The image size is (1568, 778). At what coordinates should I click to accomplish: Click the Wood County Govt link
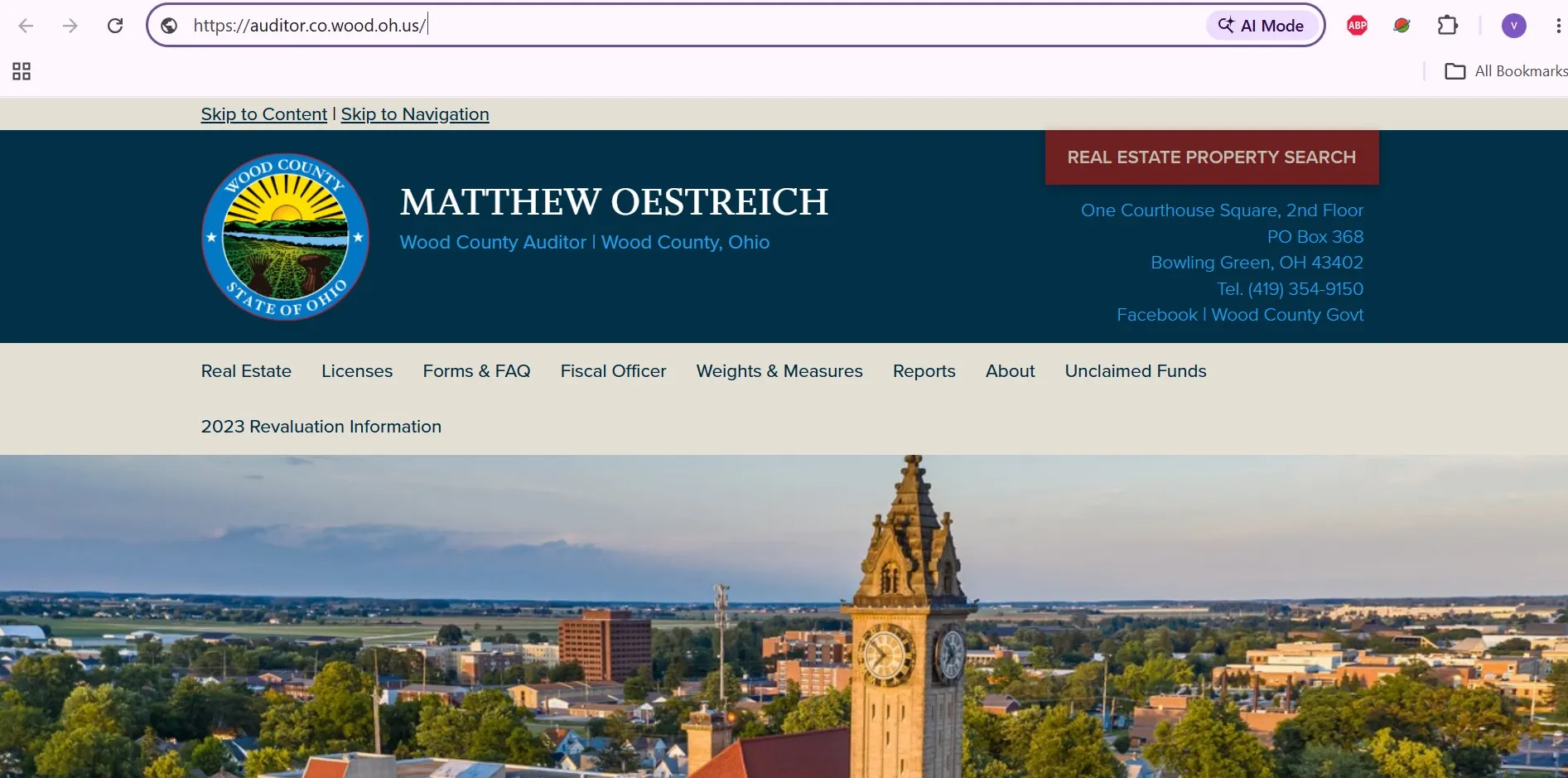click(1287, 315)
